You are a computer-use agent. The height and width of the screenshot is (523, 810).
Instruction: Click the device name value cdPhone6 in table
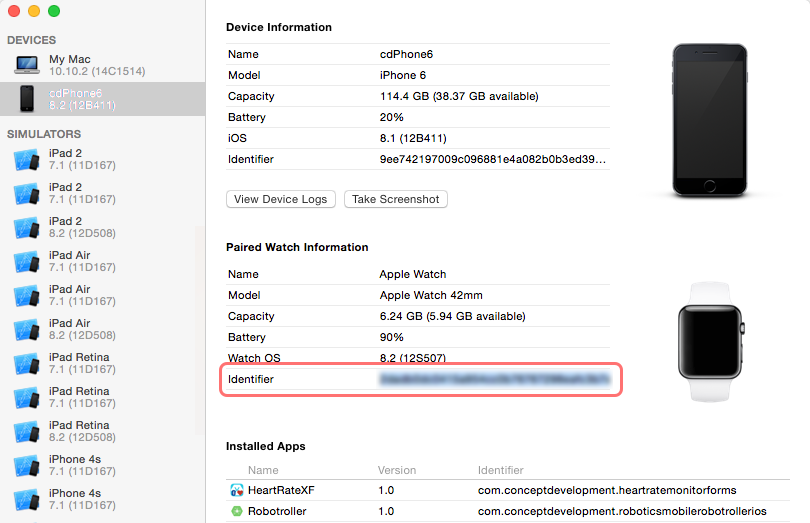[406, 54]
